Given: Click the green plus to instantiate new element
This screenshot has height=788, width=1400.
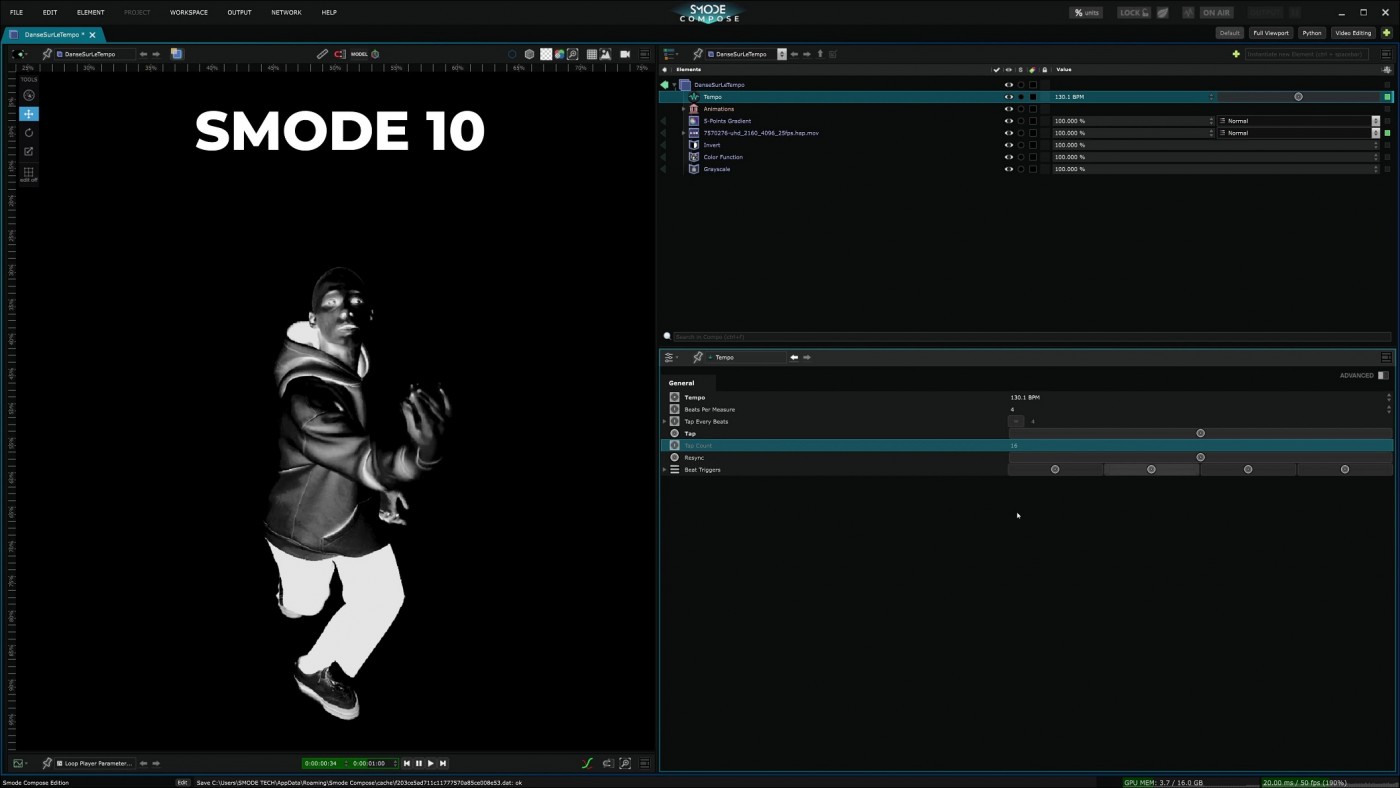Looking at the screenshot, I should (x=1236, y=54).
